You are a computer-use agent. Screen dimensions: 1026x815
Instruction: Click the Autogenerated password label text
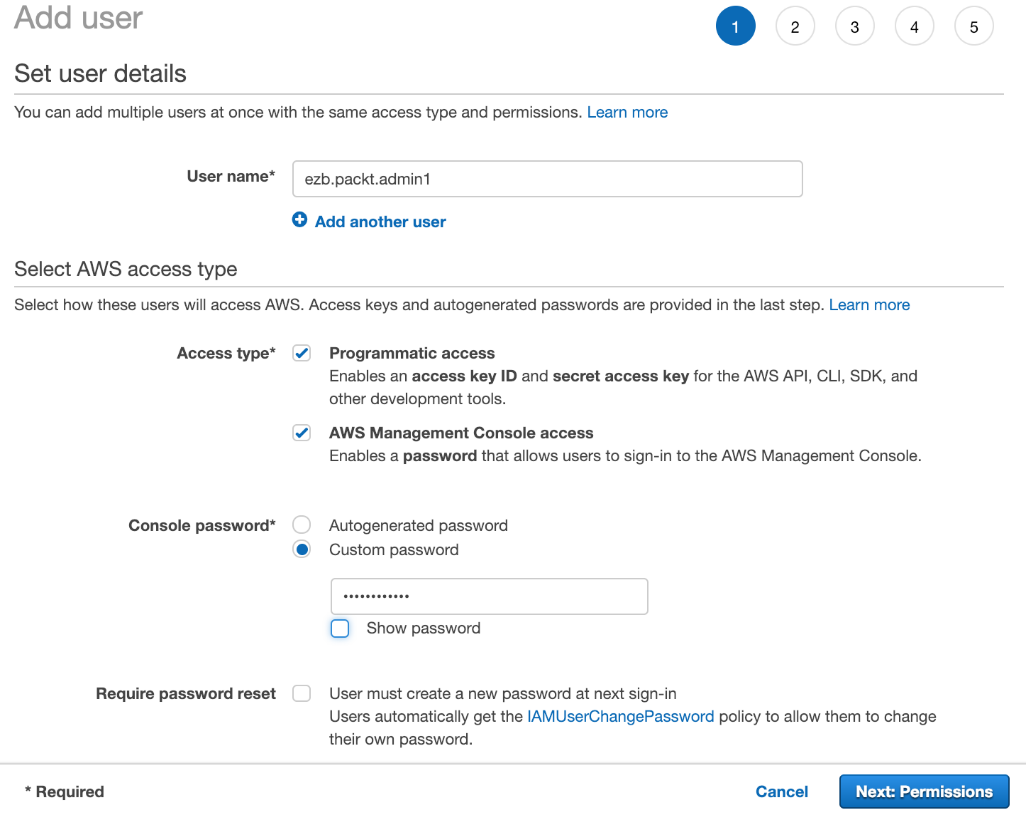418,525
